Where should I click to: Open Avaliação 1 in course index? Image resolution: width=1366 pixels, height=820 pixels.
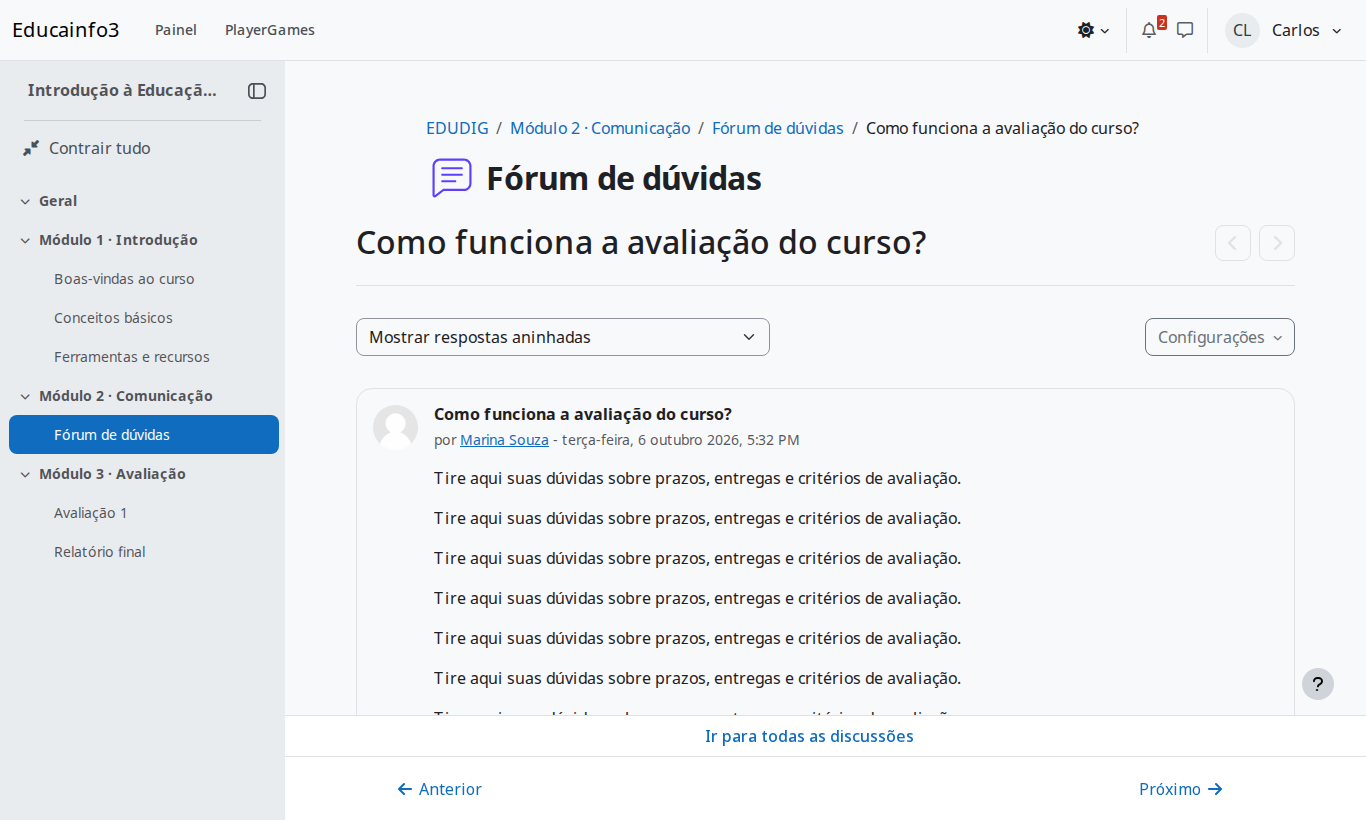point(91,513)
